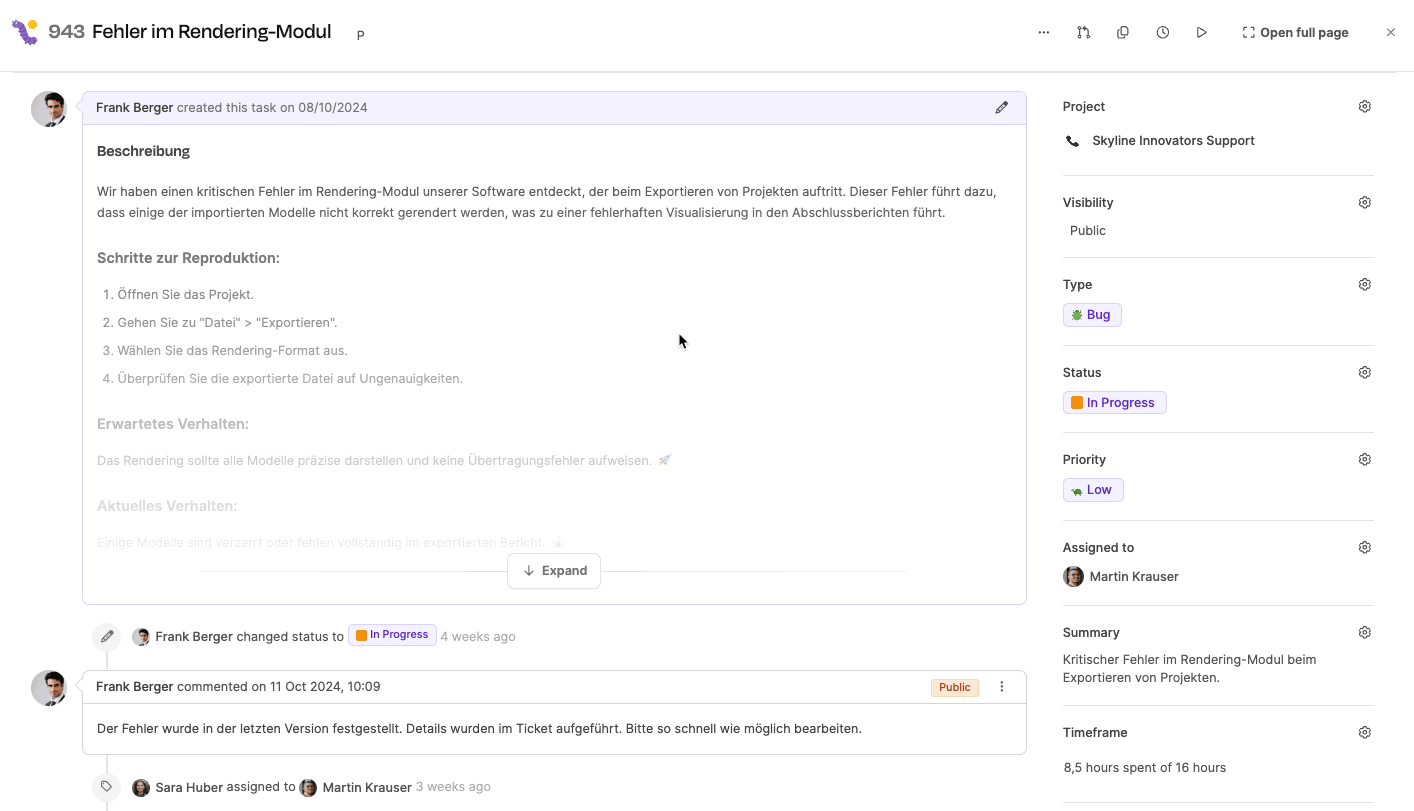Open the Status settings gear
Screen dimensions: 1414x811
click(x=1364, y=373)
